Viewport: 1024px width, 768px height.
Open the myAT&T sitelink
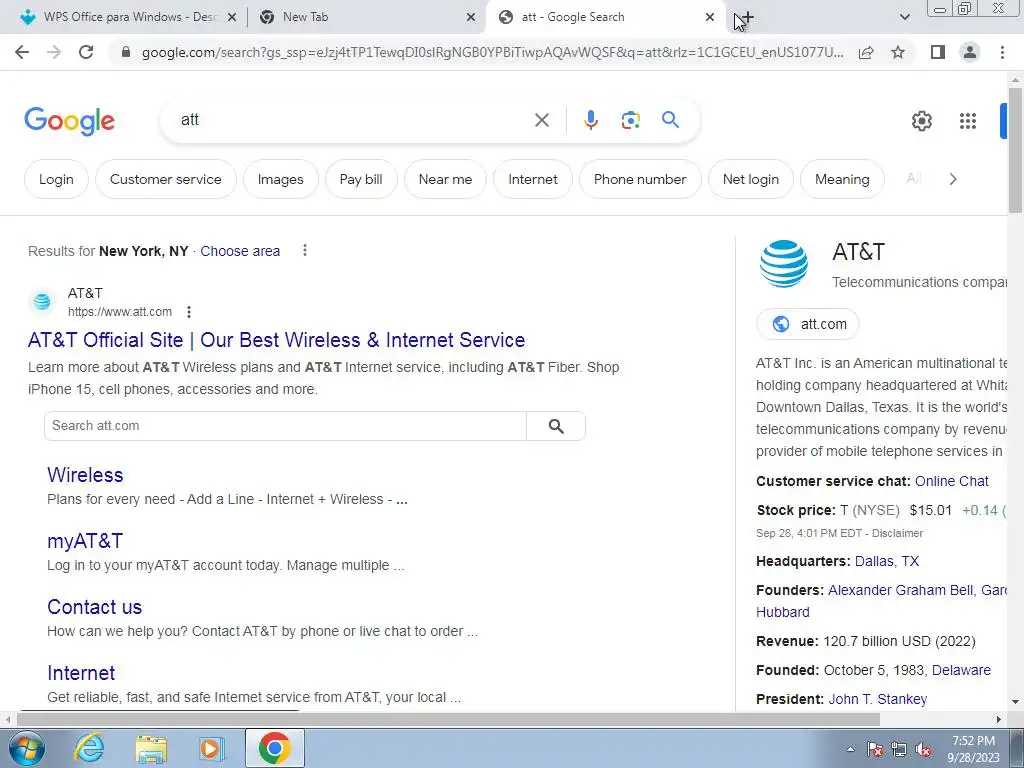click(x=85, y=541)
